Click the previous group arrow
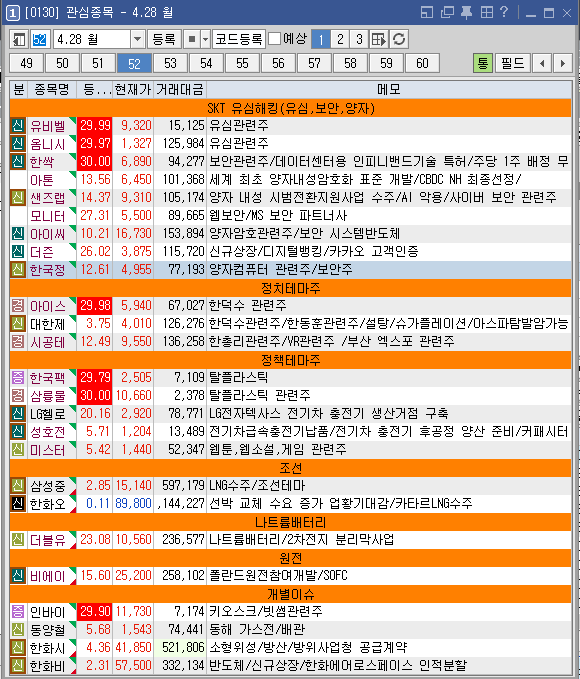The height and width of the screenshot is (679, 580). click(x=542, y=63)
